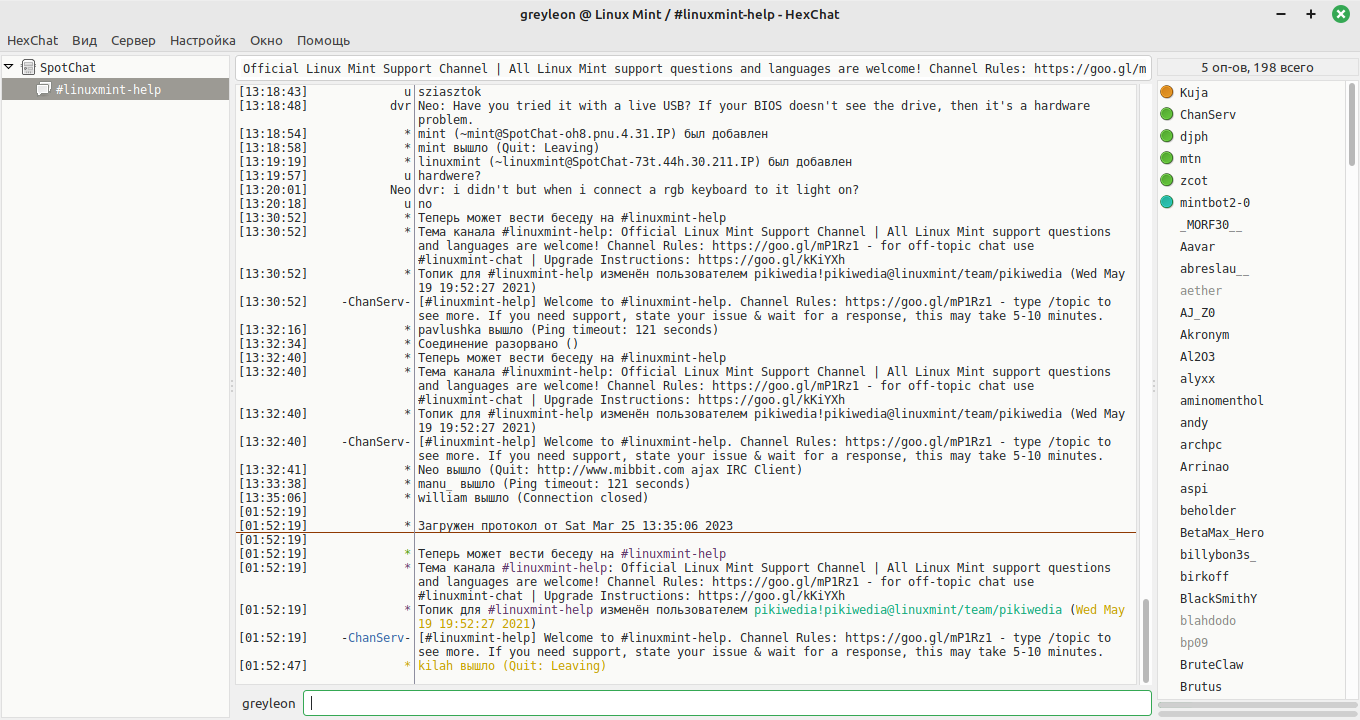Click 'Соединение разорвано ()' message
Image resolution: width=1360 pixels, height=720 pixels.
pyautogui.click(x=498, y=343)
